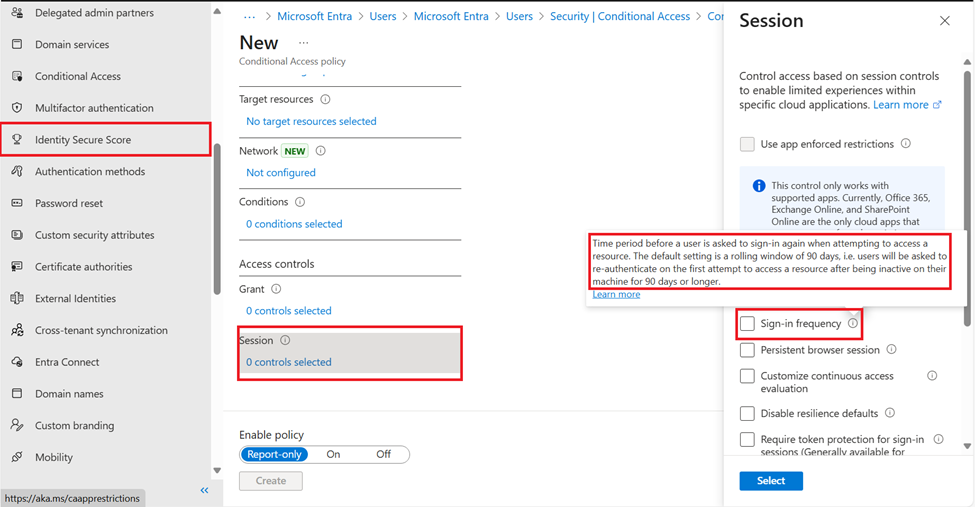
Task: Tick Persistent browser session checkbox
Action: point(747,350)
